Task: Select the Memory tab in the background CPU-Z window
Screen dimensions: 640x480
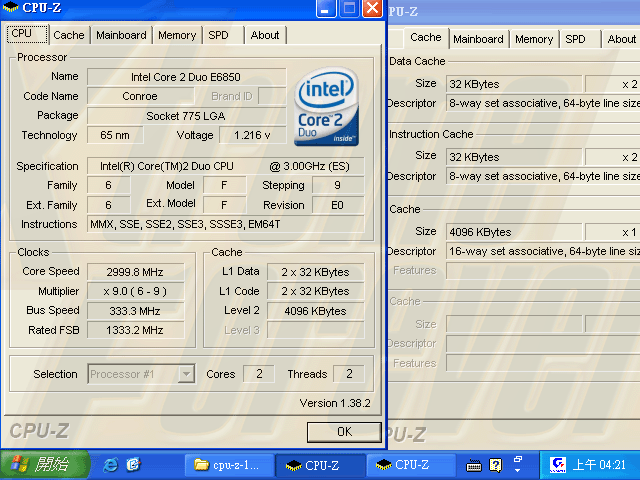Action: point(534,39)
